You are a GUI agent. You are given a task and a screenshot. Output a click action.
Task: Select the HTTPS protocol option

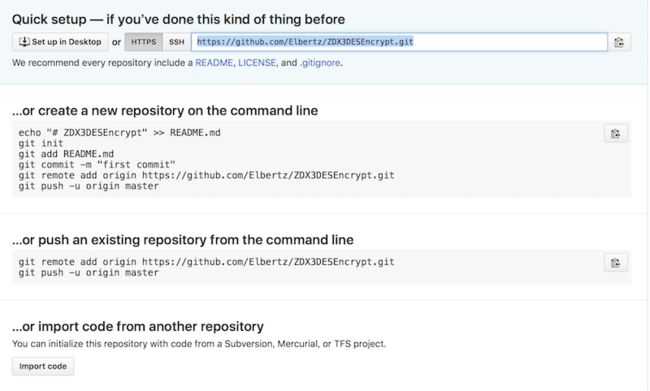pyautogui.click(x=143, y=42)
